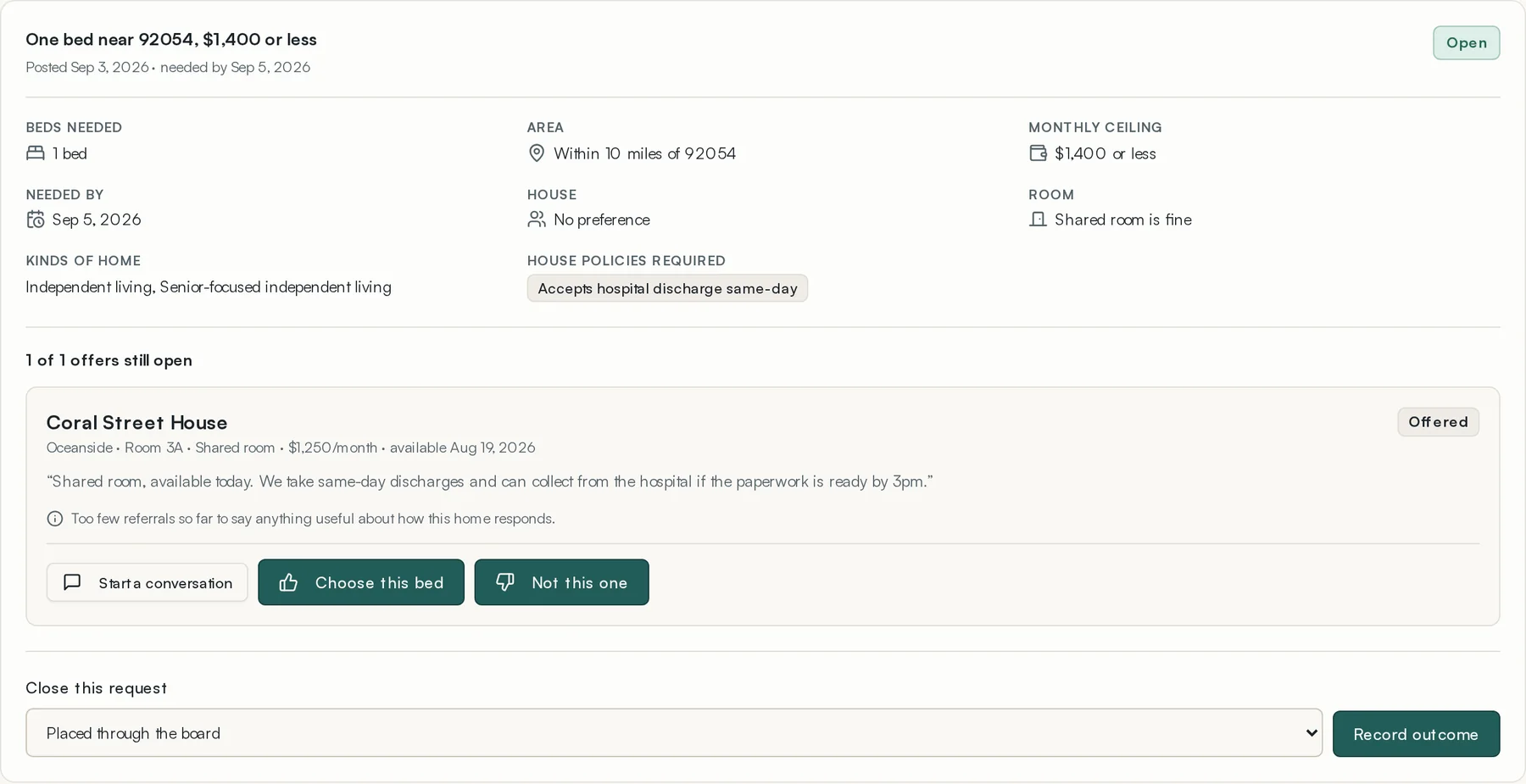
Task: Click the info icon beside Too few referrals
Action: click(x=55, y=519)
